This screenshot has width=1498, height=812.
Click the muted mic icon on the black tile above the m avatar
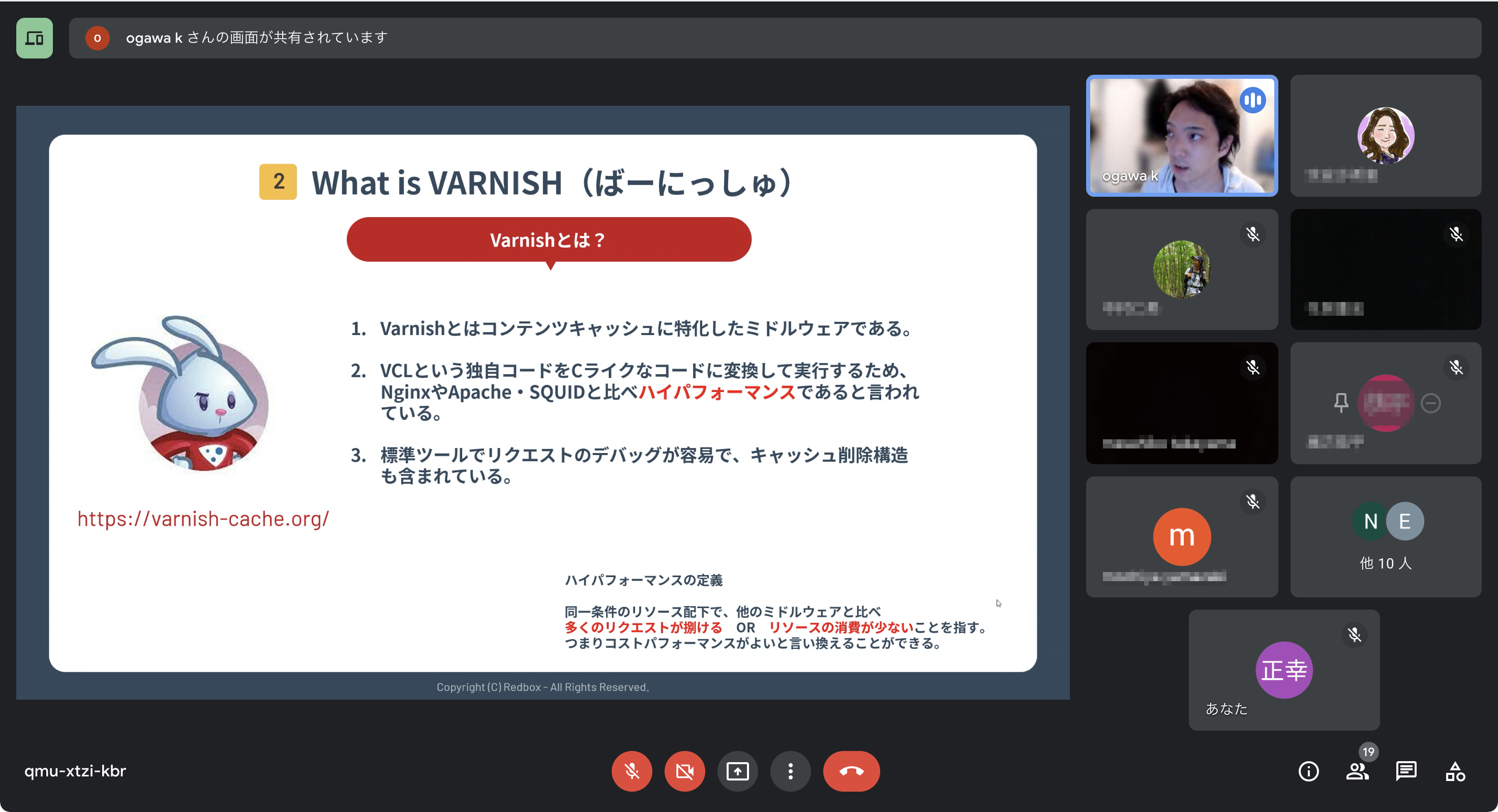[1252, 368]
